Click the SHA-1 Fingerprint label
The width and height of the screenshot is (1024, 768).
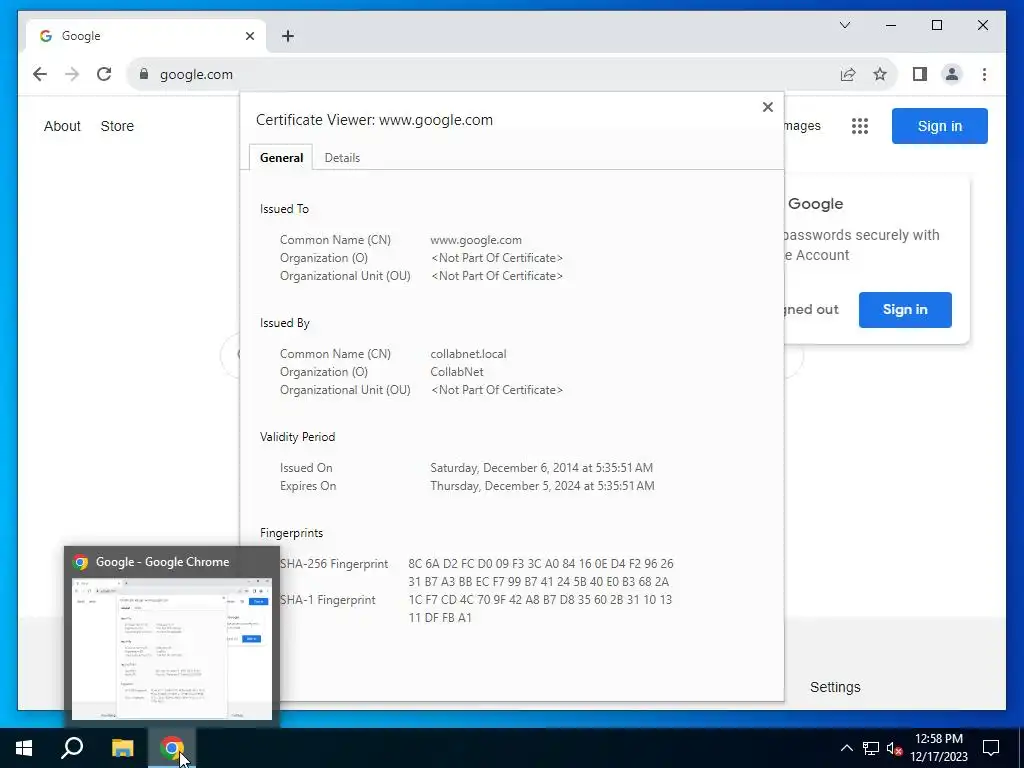tap(327, 600)
